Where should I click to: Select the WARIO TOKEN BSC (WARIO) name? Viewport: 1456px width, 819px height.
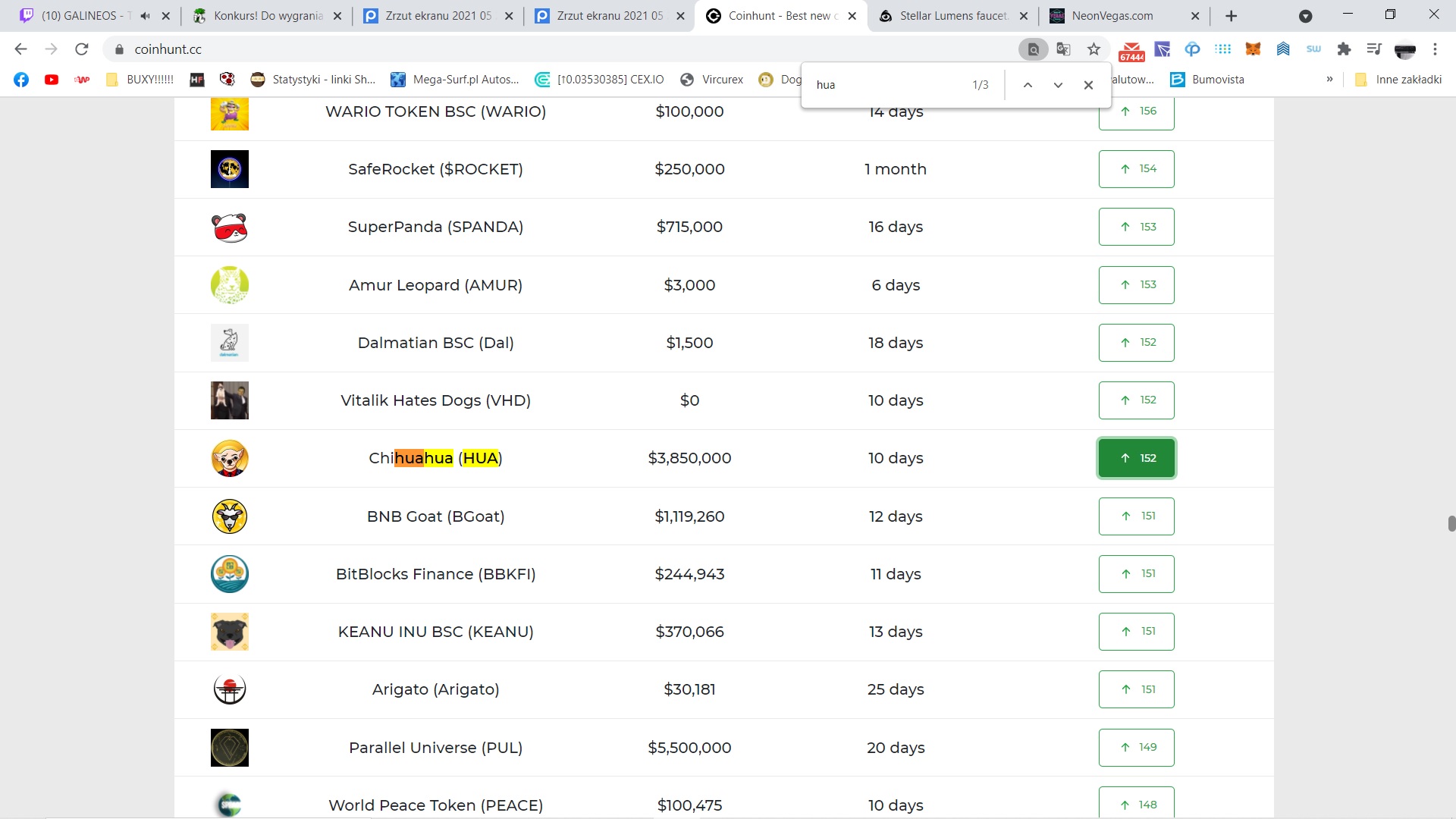tap(436, 111)
